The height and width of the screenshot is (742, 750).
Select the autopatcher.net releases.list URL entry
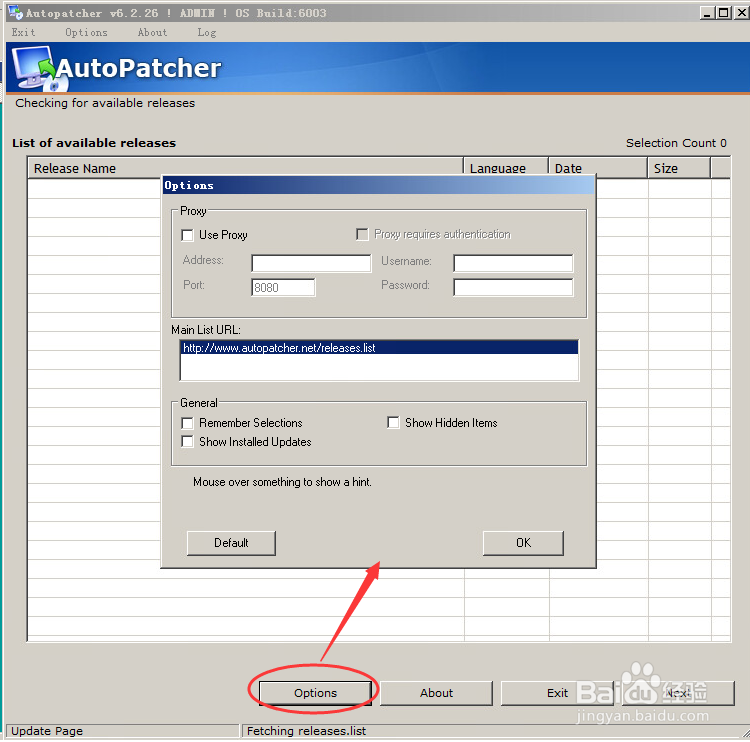379,348
